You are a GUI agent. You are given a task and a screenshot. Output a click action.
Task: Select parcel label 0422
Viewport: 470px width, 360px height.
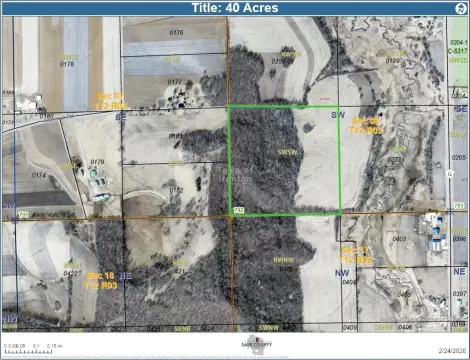coord(71,273)
